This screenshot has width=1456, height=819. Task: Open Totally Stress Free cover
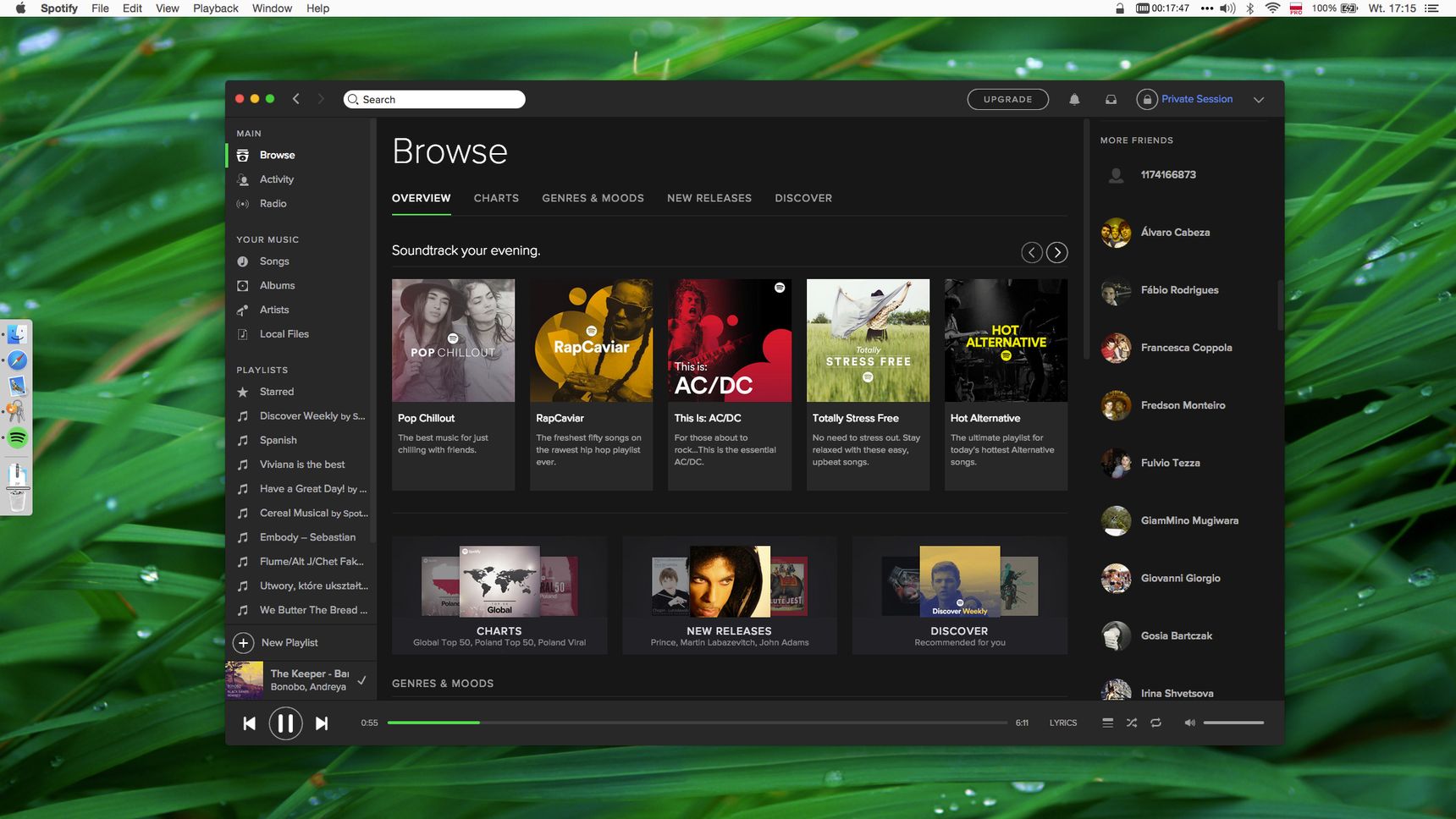[868, 340]
